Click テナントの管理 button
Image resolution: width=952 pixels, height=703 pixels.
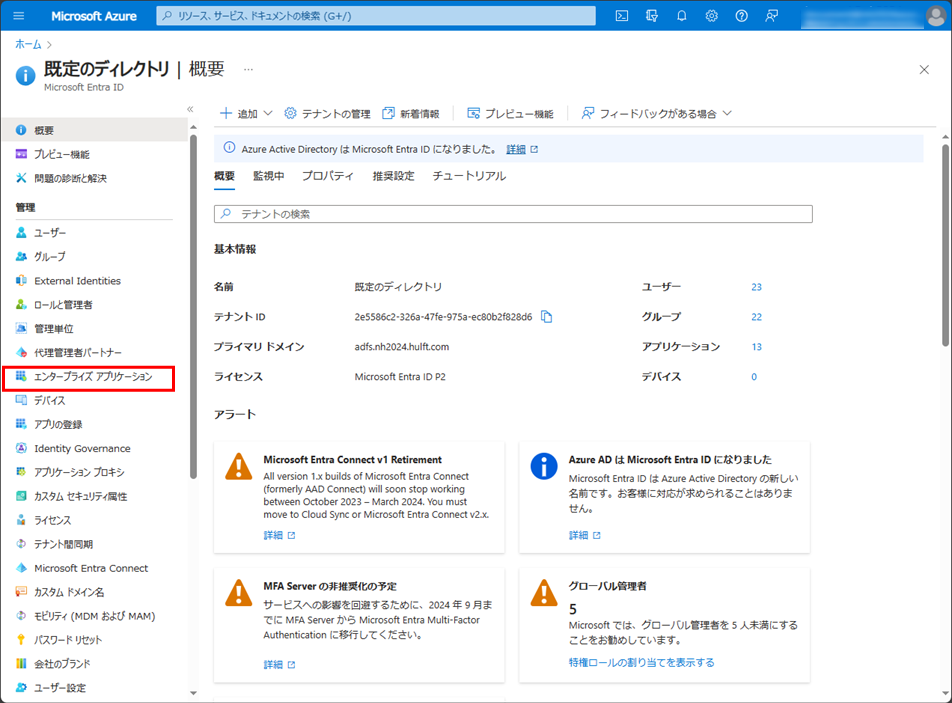(327, 114)
